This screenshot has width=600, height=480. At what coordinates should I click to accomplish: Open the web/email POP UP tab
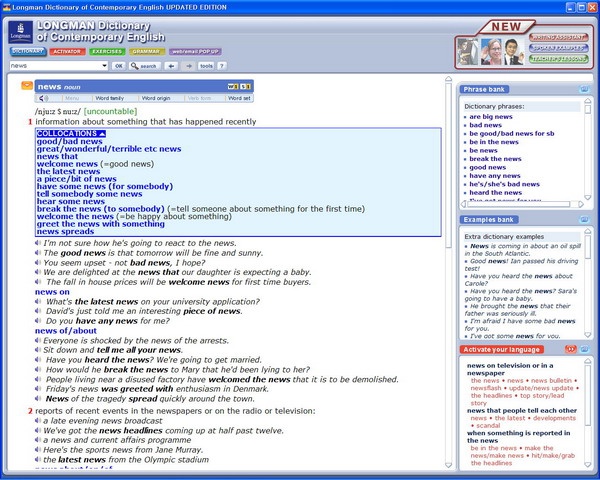click(195, 51)
